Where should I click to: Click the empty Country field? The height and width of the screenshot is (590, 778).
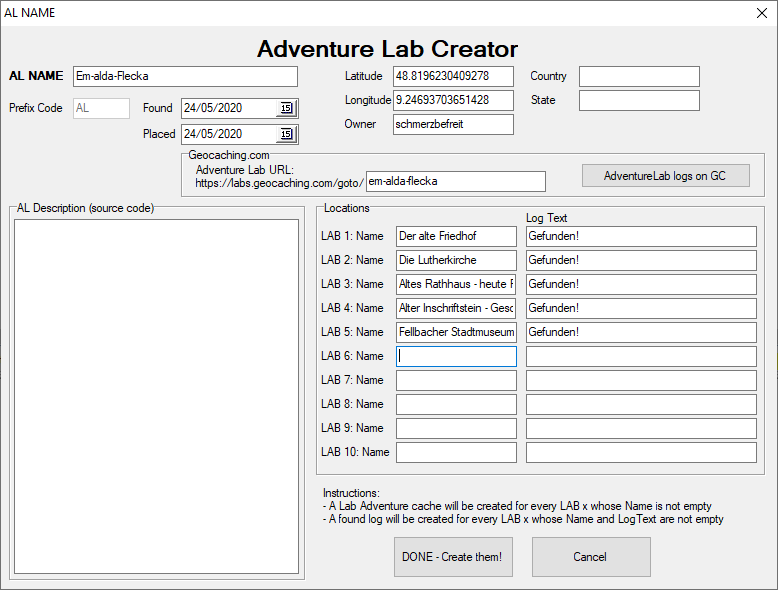pos(639,76)
